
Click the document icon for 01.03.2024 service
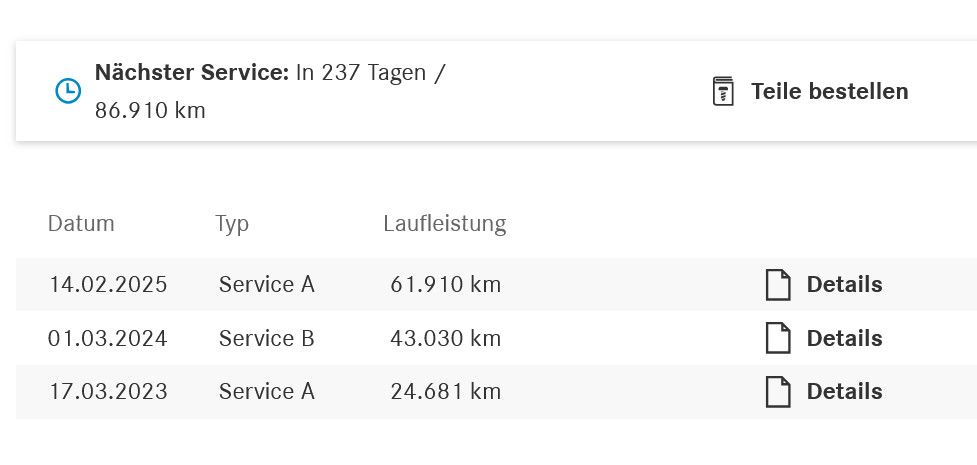778,338
